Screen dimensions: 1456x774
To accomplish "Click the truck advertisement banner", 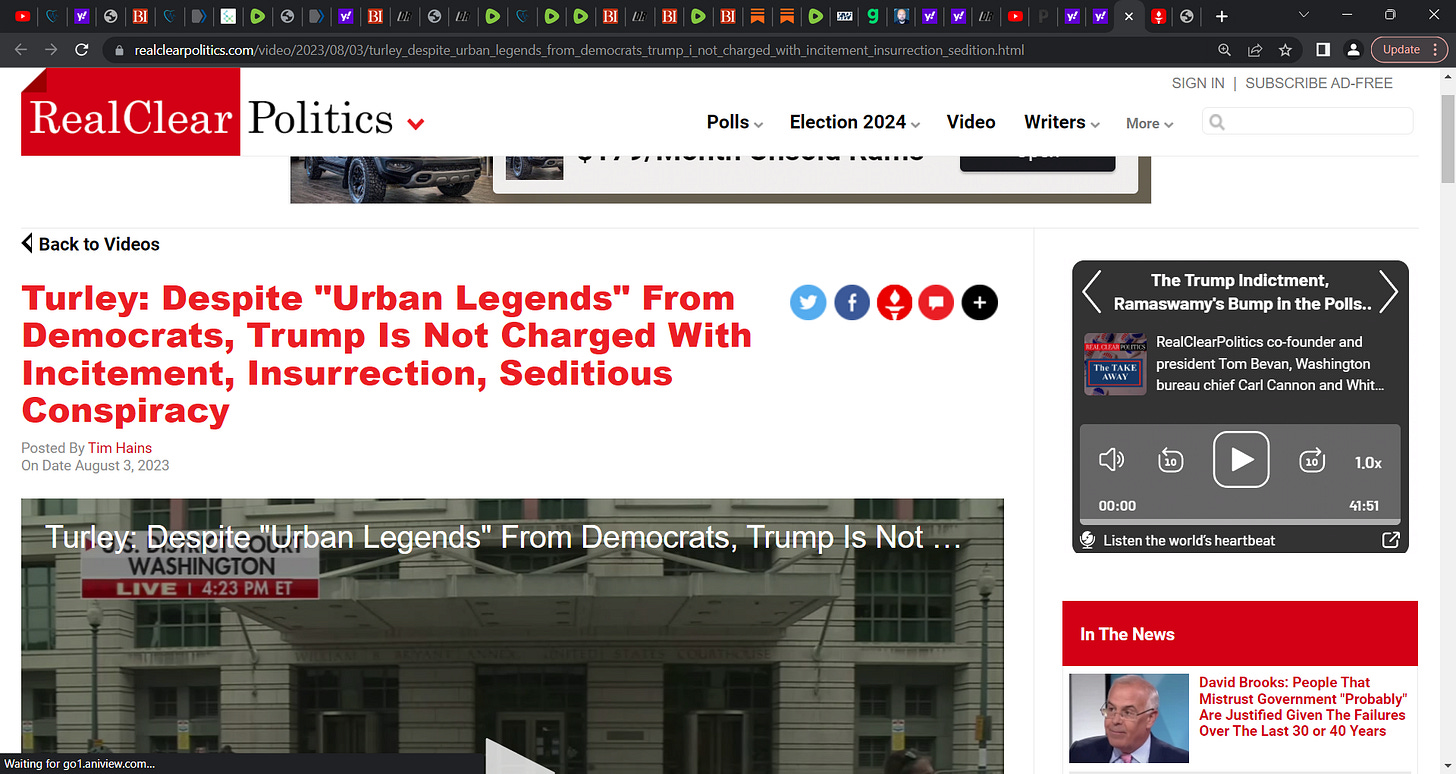I will (x=720, y=179).
